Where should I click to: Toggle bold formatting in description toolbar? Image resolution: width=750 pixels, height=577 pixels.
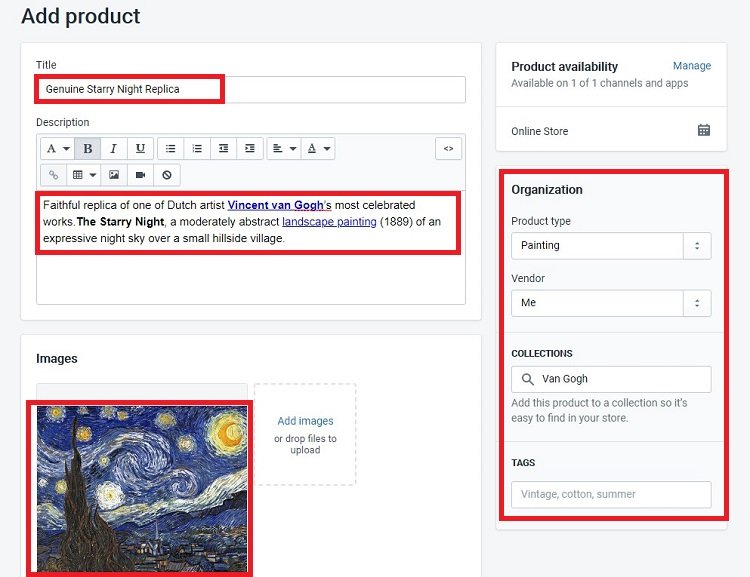click(x=88, y=148)
